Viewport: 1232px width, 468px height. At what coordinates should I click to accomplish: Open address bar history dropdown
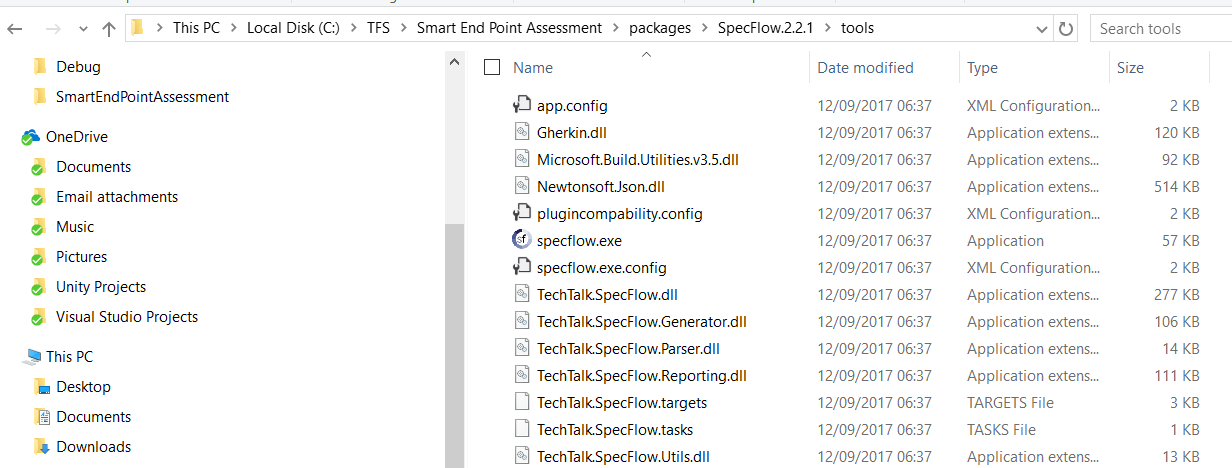coord(1042,28)
